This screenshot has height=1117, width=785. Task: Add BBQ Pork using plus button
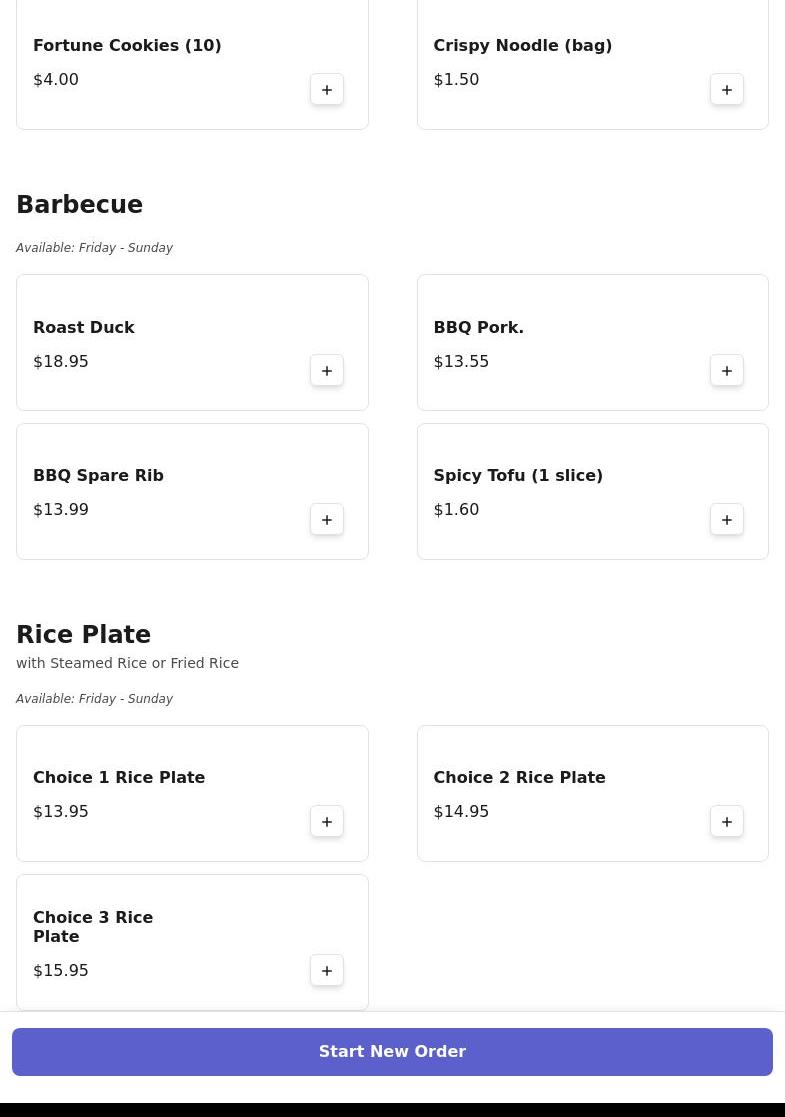727,371
